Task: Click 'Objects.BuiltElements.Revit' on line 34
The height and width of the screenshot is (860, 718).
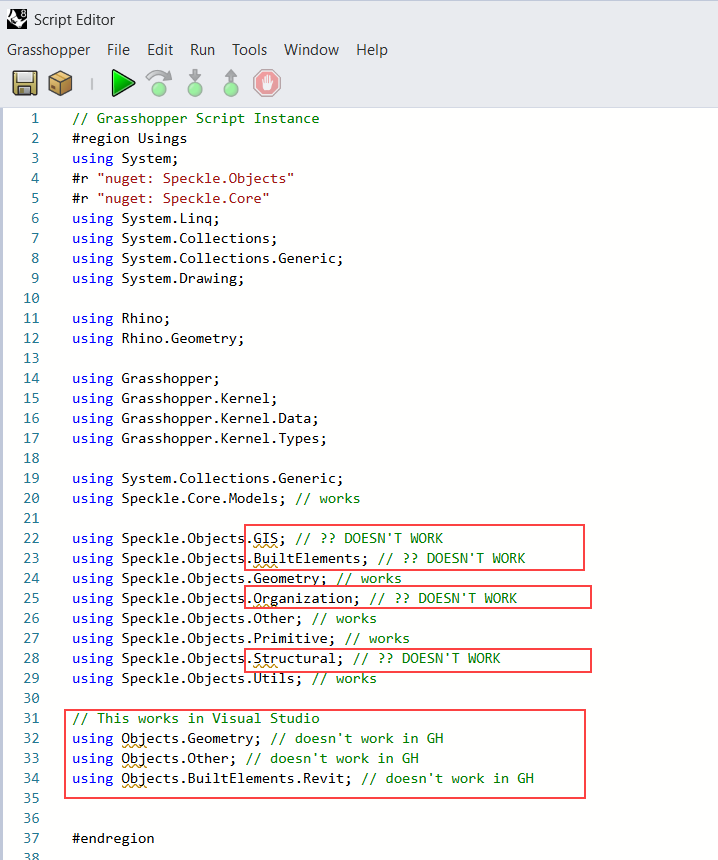Action: click(x=233, y=779)
